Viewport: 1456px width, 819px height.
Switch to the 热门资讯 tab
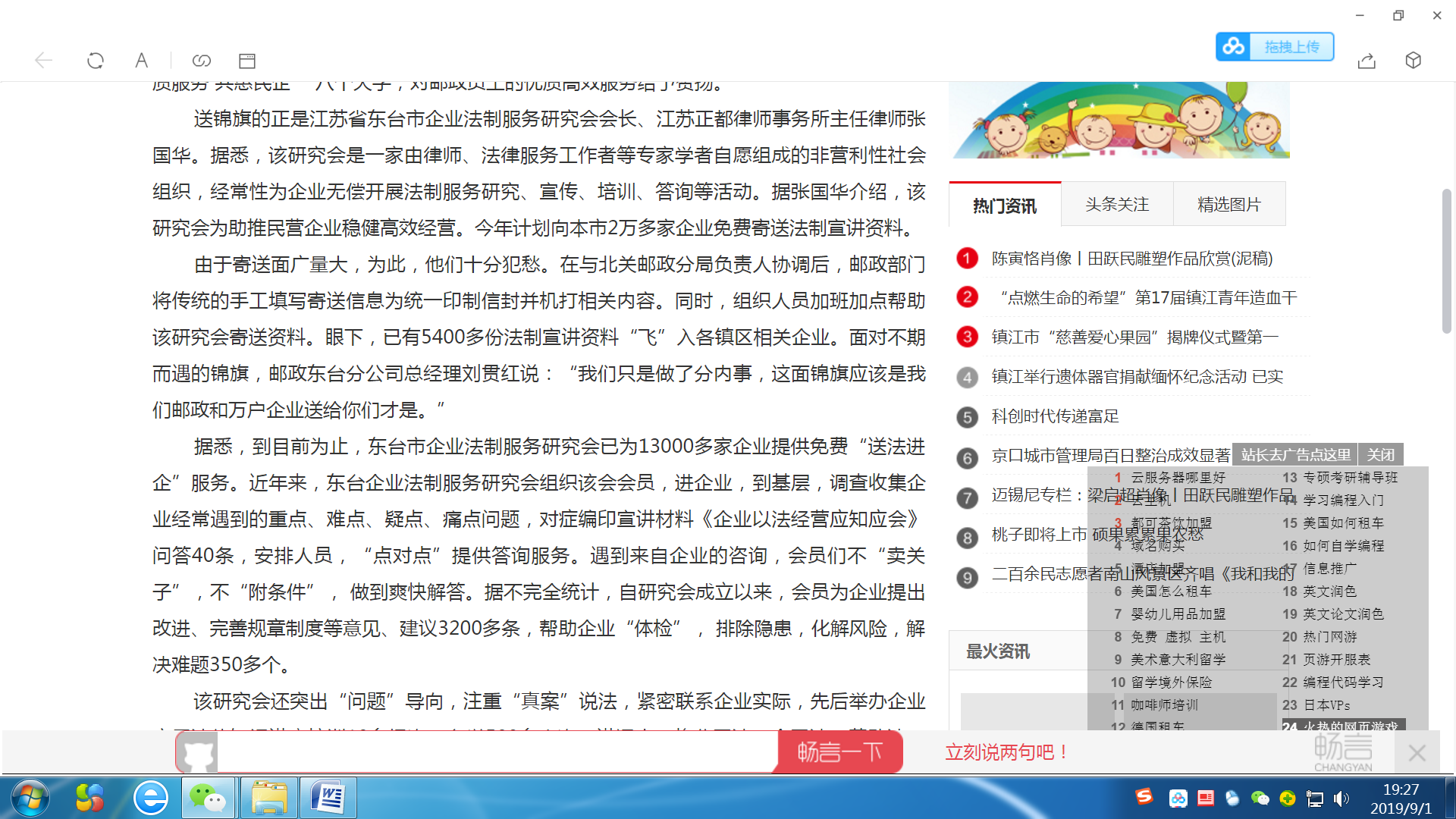[x=1005, y=205]
